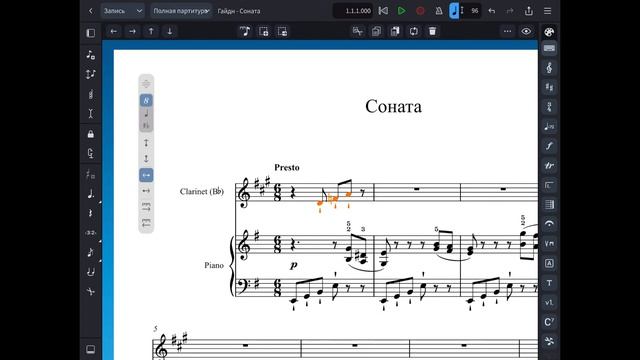Image resolution: width=640 pixels, height=360 pixels.
Task: Open the Dynamics panel (f icon)
Action: tap(549, 146)
